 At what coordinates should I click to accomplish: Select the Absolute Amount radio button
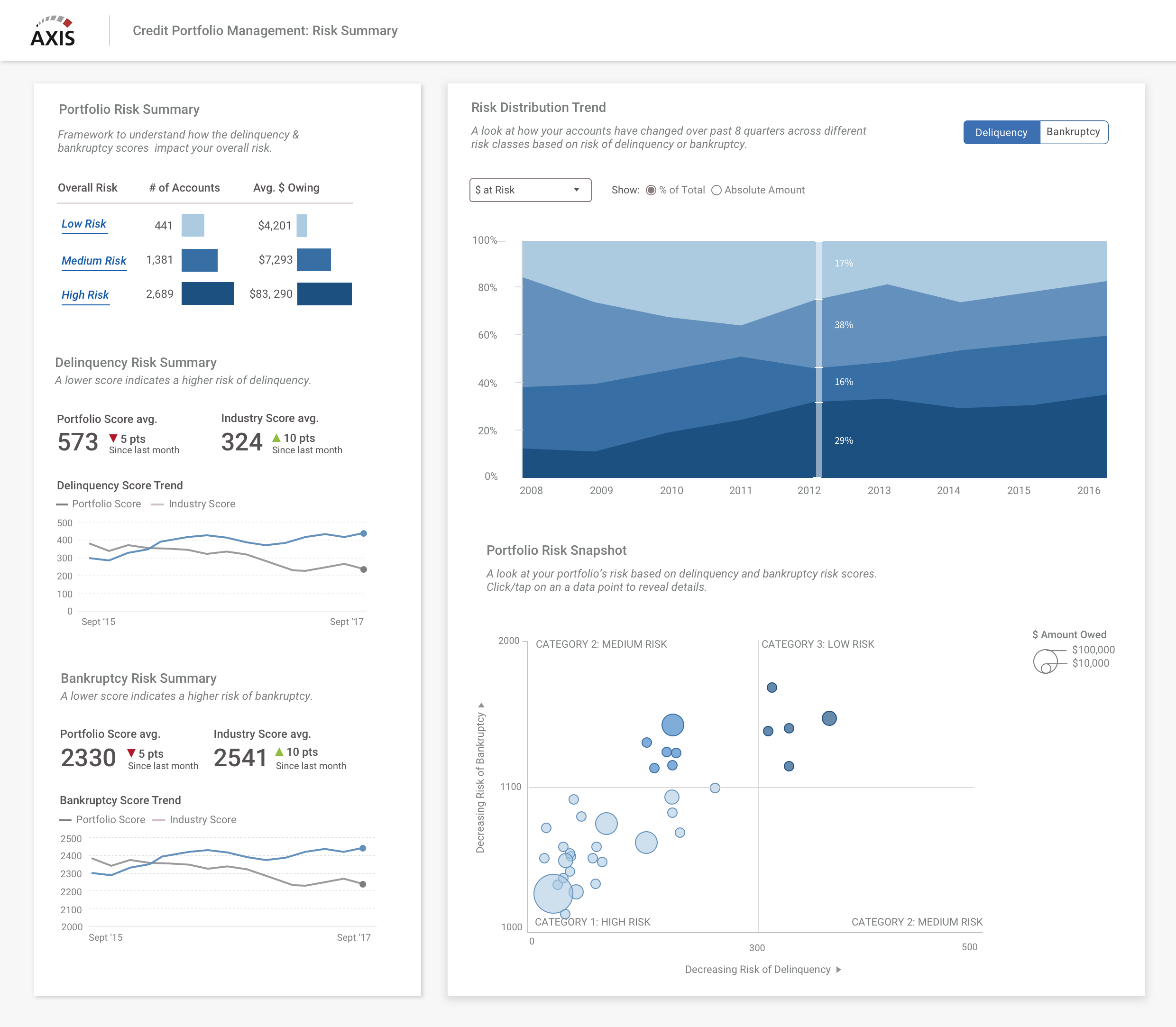(717, 190)
